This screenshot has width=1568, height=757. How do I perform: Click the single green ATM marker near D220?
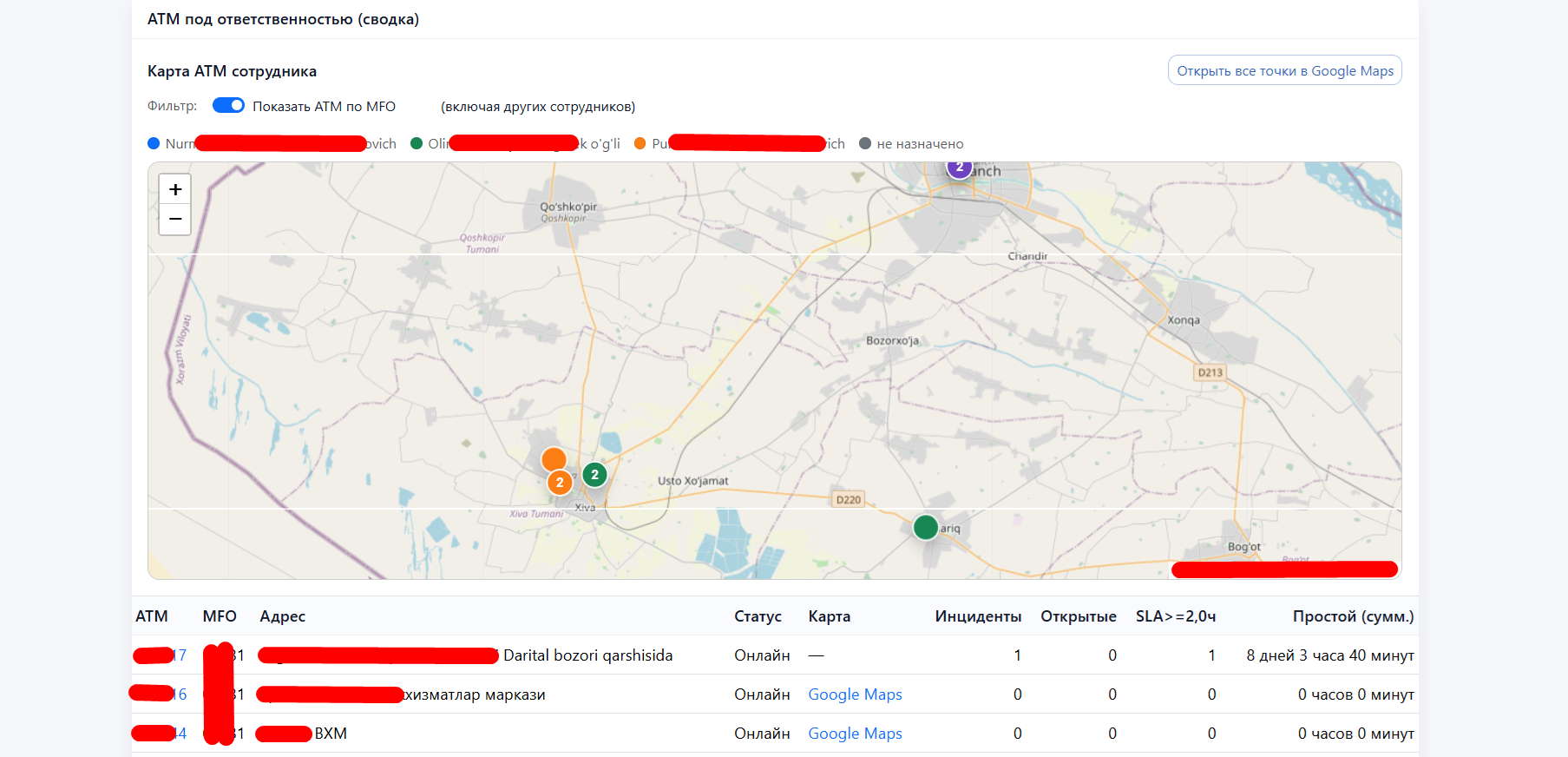(x=926, y=527)
